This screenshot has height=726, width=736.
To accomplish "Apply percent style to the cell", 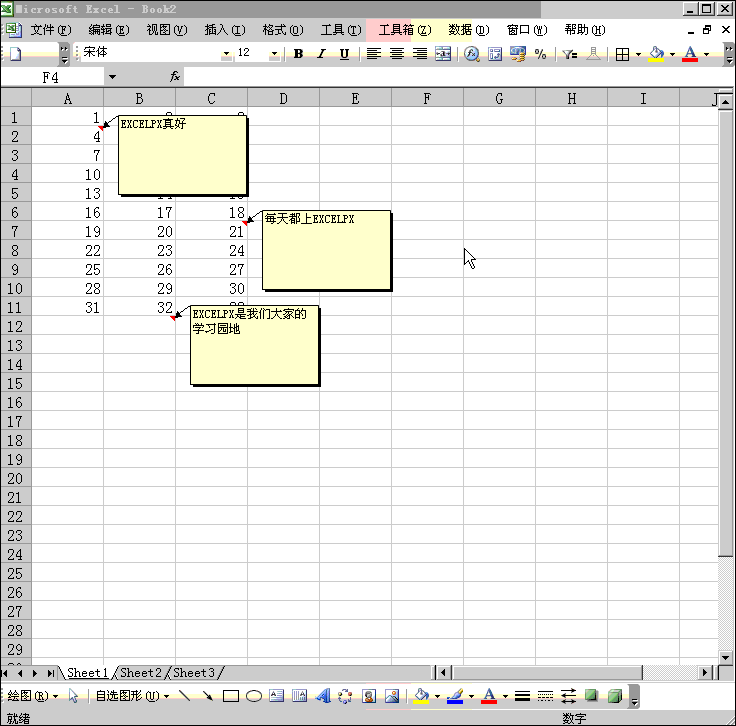I will pyautogui.click(x=540, y=53).
